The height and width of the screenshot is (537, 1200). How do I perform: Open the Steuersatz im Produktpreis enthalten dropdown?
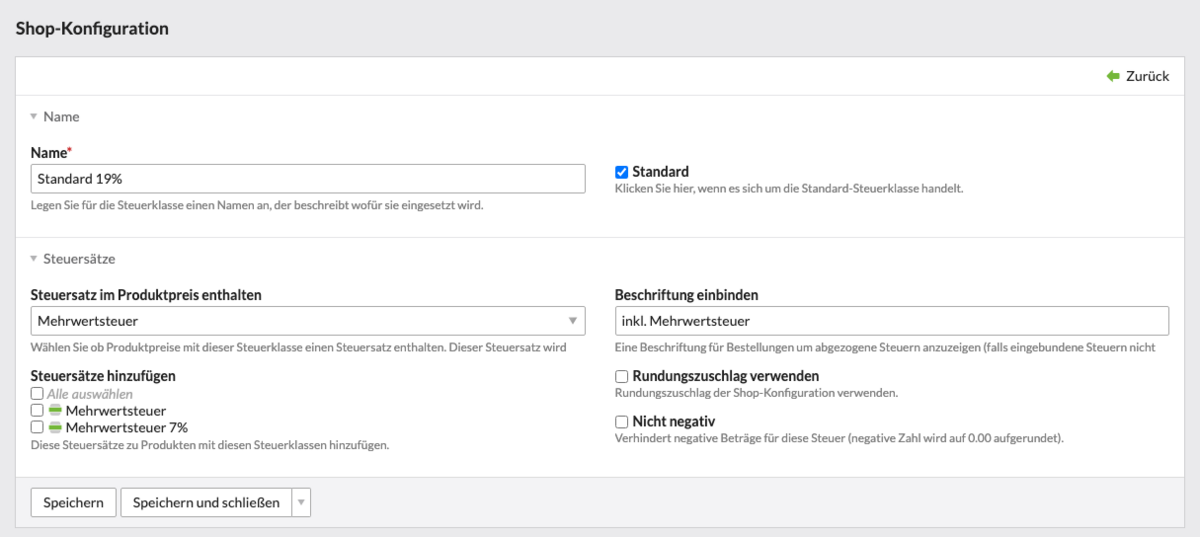coord(308,321)
